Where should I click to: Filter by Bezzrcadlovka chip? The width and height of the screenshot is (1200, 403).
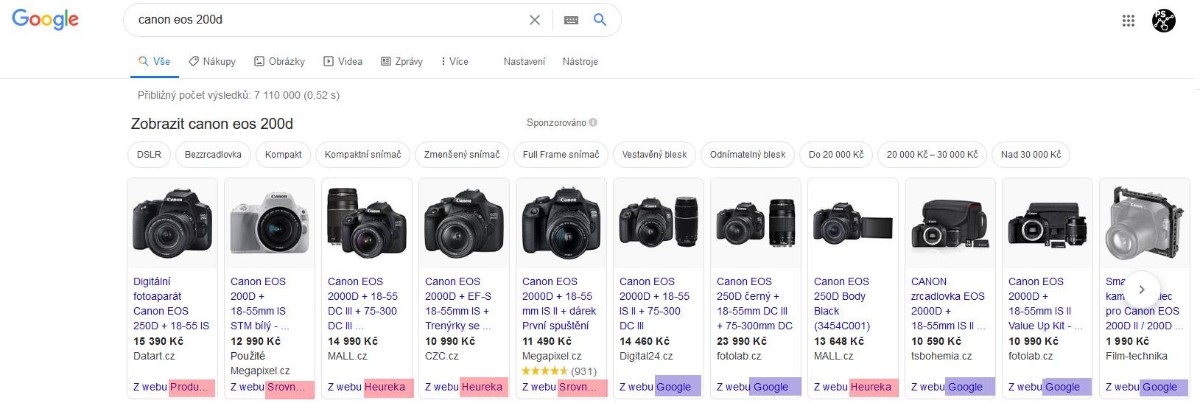click(213, 155)
